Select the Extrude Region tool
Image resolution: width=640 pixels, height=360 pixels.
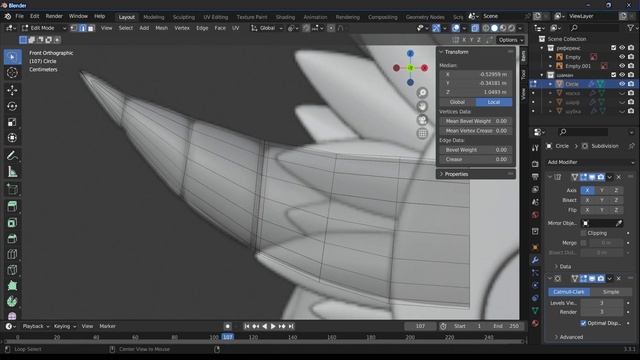12,206
